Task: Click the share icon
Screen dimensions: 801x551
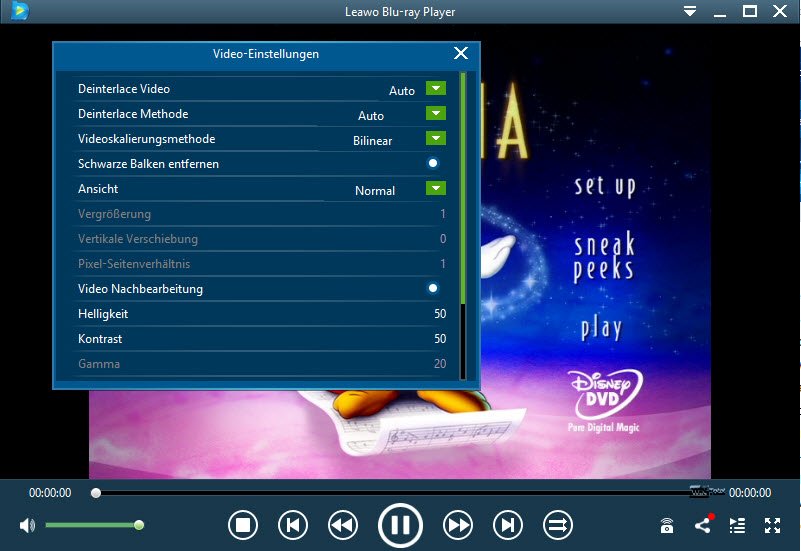Action: 703,524
